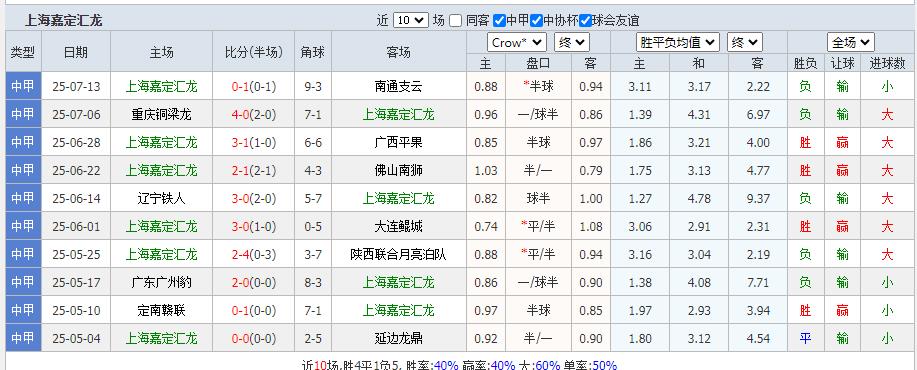This screenshot has width=917, height=370.
Task: Click the 中甲 league tag on 25-07-13 row
Action: (x=23, y=87)
